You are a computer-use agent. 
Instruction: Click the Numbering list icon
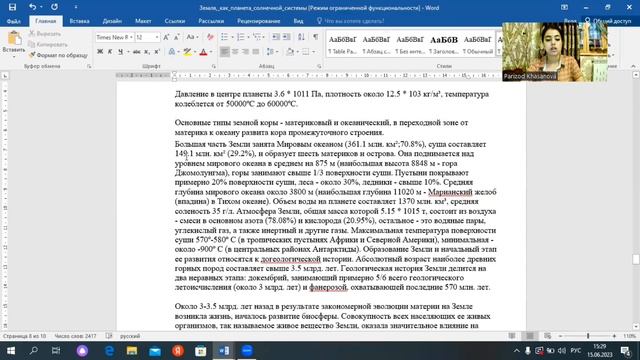pyautogui.click(x=240, y=37)
